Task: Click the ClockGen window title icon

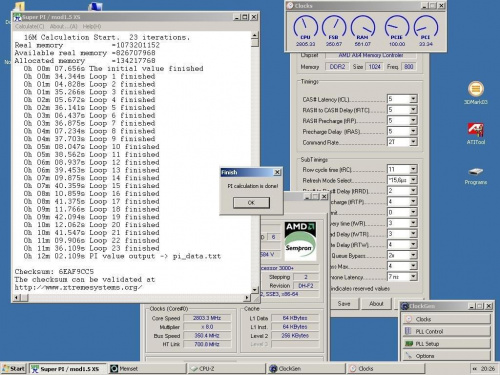Action: (405, 306)
